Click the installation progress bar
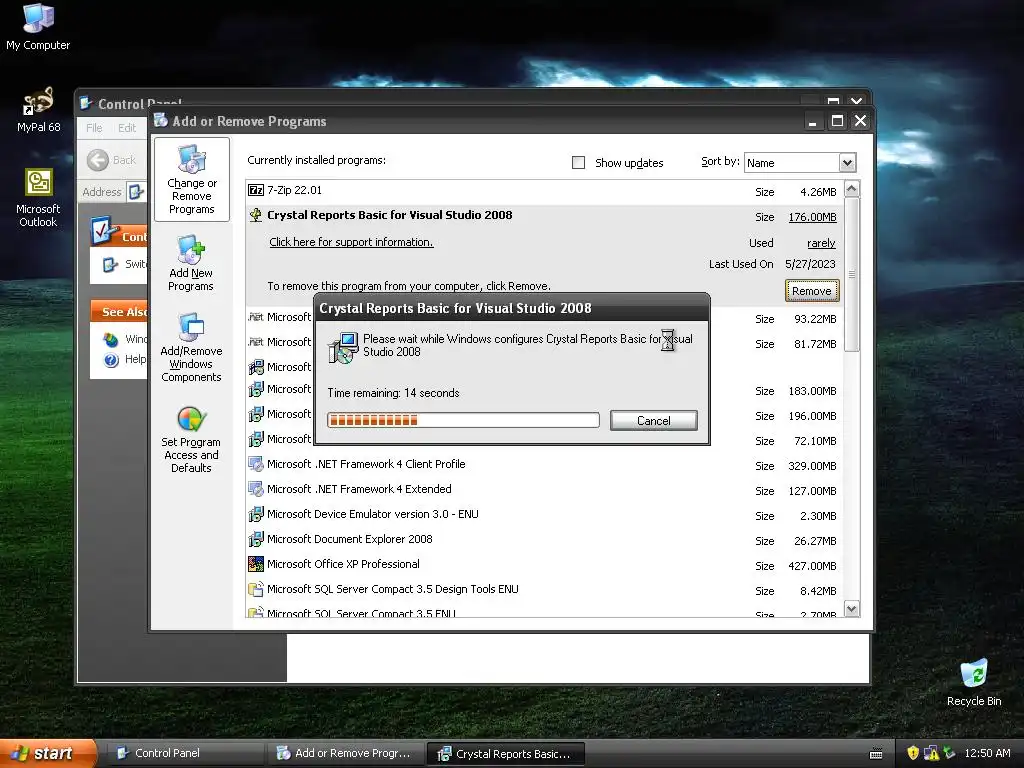Screen dimensions: 1024x768 coord(463,420)
